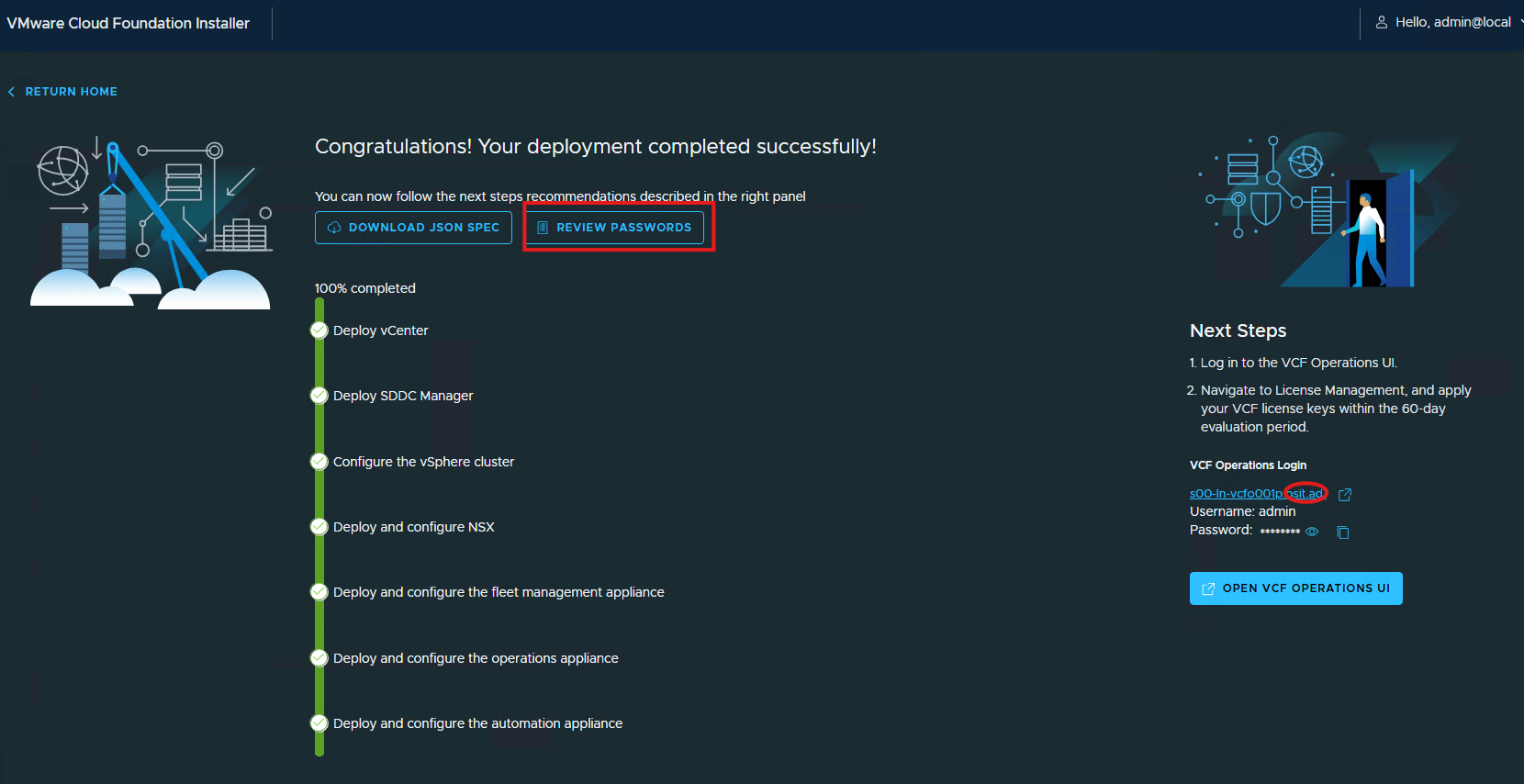Click the masked password value
The height and width of the screenshot is (784, 1524).
(x=1280, y=532)
